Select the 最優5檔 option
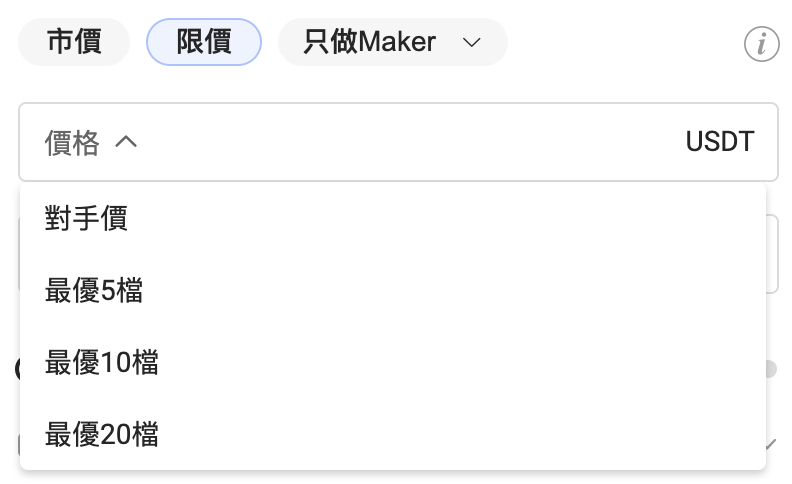The image size is (792, 484). pyautogui.click(x=94, y=291)
